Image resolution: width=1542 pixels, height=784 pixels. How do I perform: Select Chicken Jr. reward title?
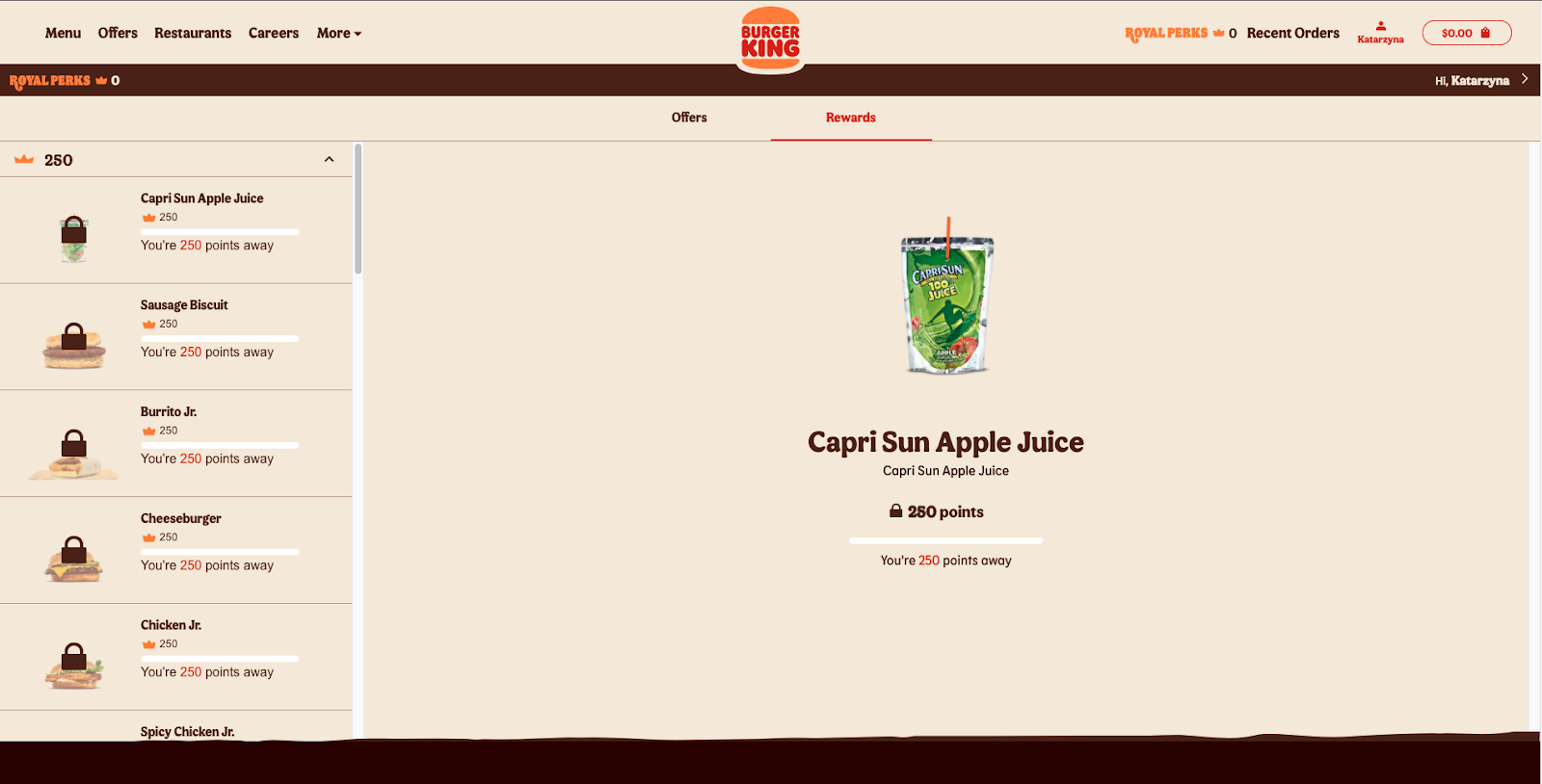(171, 625)
